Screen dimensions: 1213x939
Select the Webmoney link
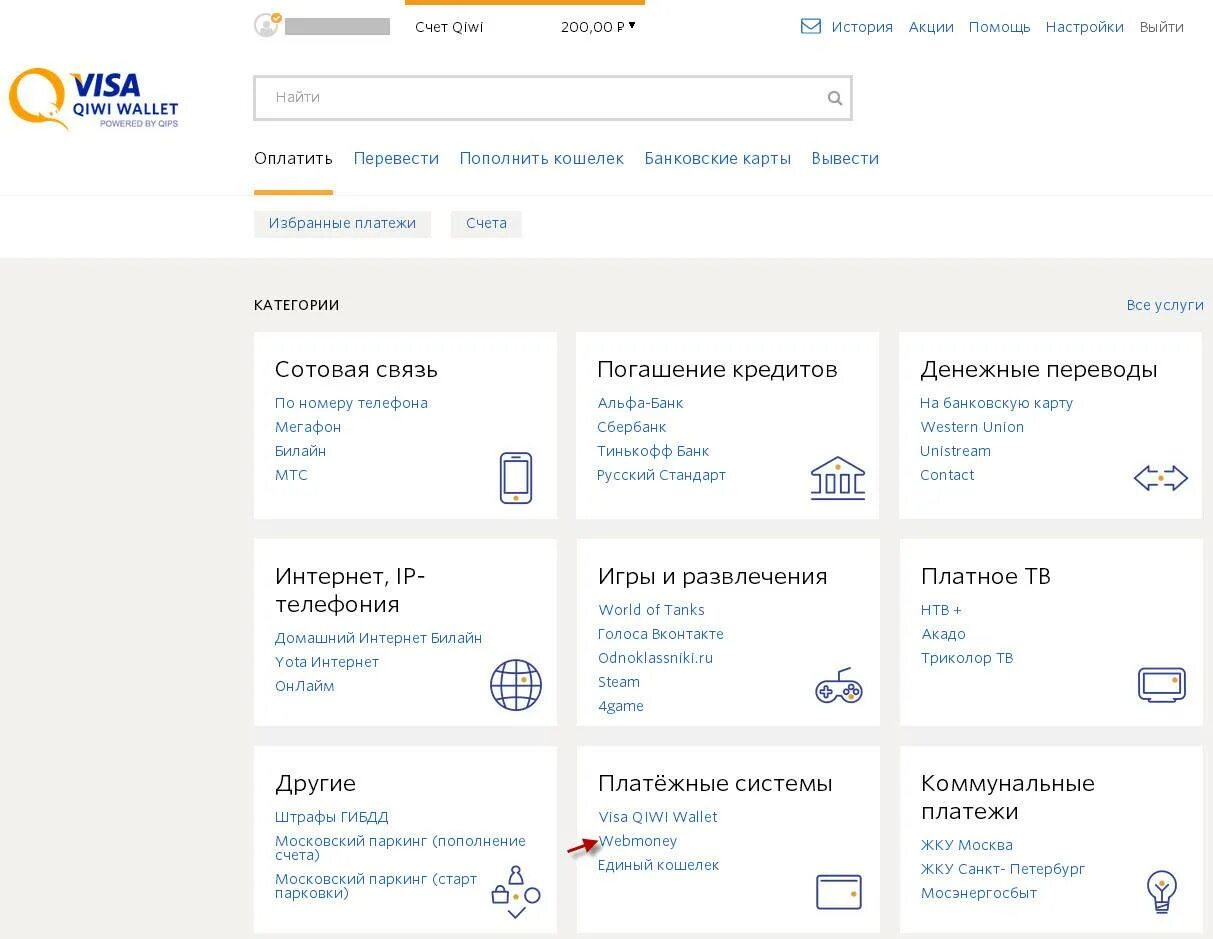coord(638,841)
